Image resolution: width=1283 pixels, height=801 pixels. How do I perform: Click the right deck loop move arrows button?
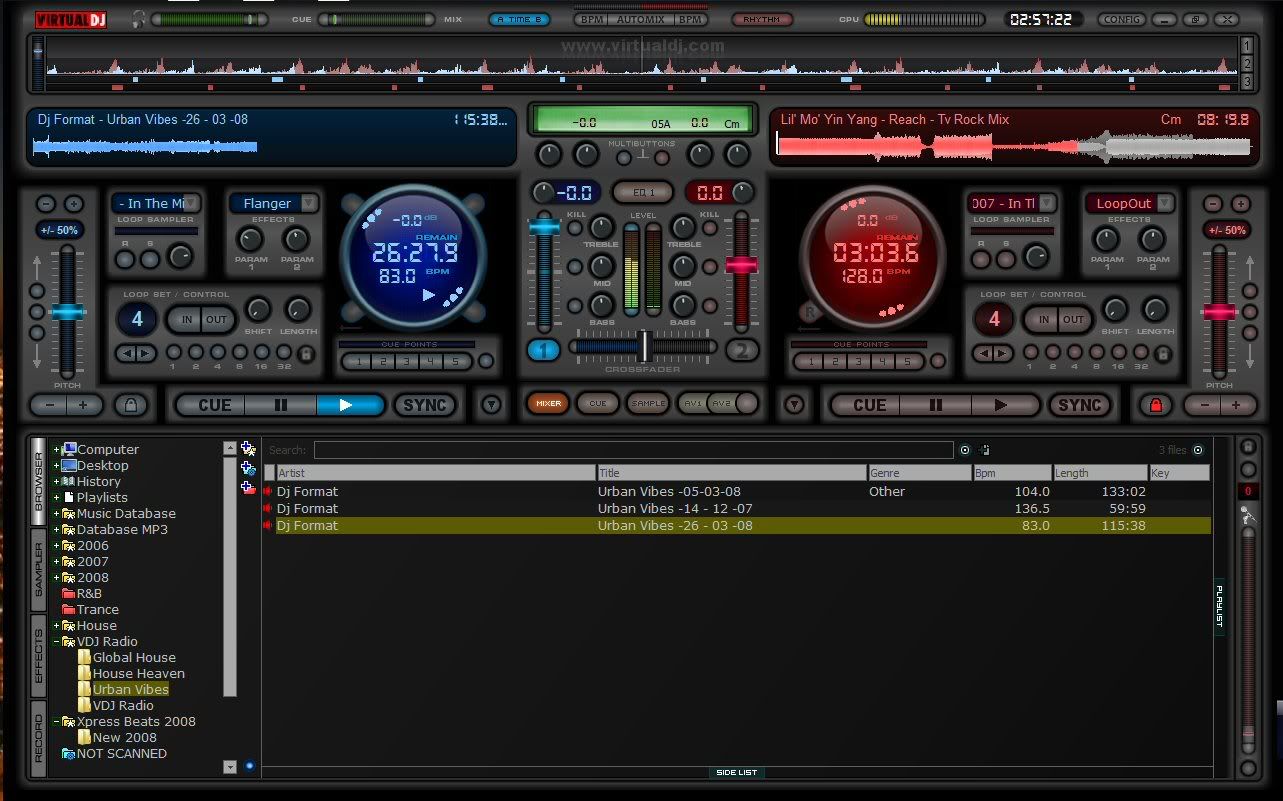(x=993, y=353)
